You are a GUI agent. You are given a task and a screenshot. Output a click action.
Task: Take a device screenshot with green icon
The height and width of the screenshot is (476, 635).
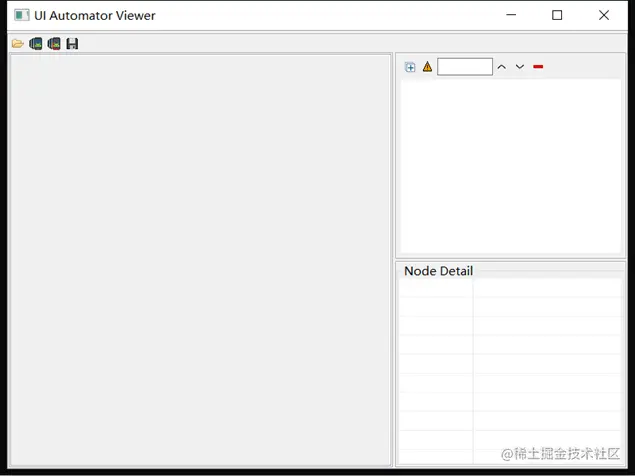36,43
